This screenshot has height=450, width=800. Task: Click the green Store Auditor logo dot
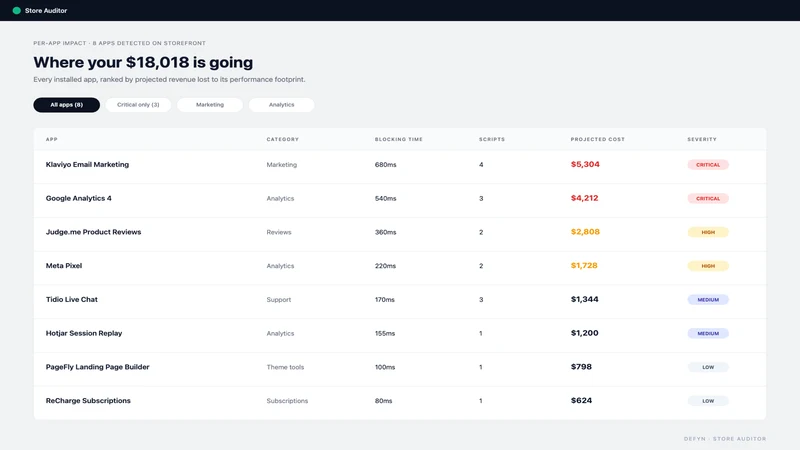click(x=16, y=10)
